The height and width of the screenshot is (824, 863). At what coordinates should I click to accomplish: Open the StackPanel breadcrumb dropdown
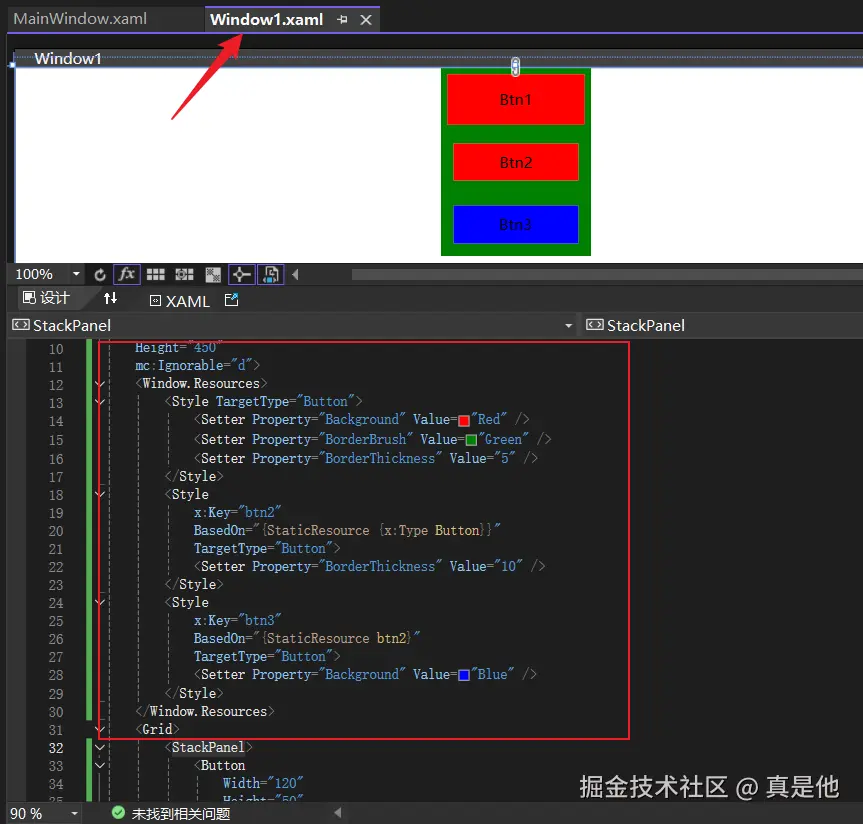[x=568, y=325]
